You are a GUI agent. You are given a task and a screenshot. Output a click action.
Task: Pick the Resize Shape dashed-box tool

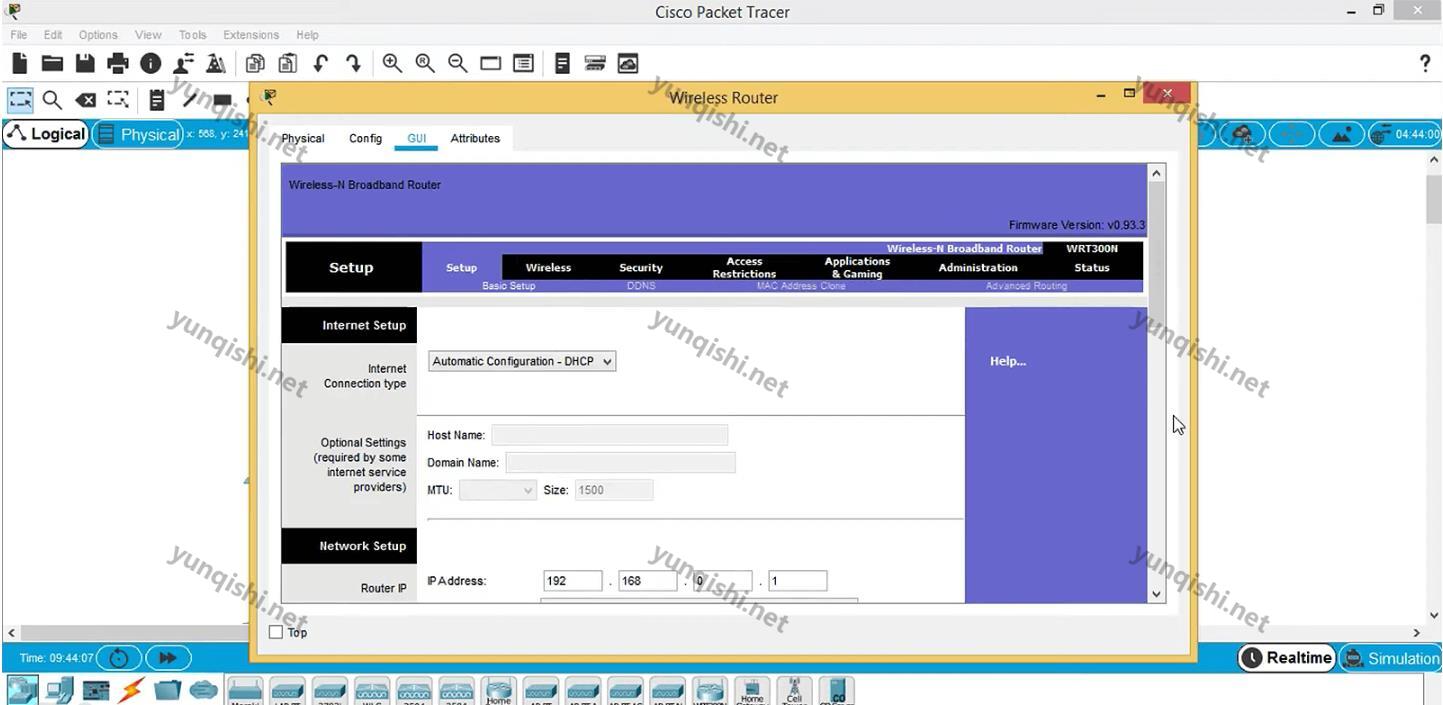(x=118, y=99)
